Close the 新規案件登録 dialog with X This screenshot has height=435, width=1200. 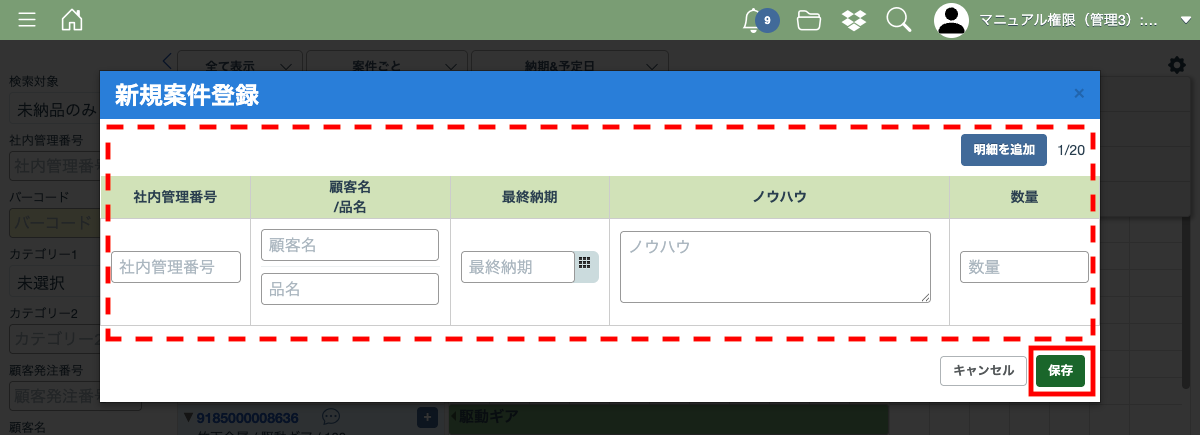coord(1079,93)
